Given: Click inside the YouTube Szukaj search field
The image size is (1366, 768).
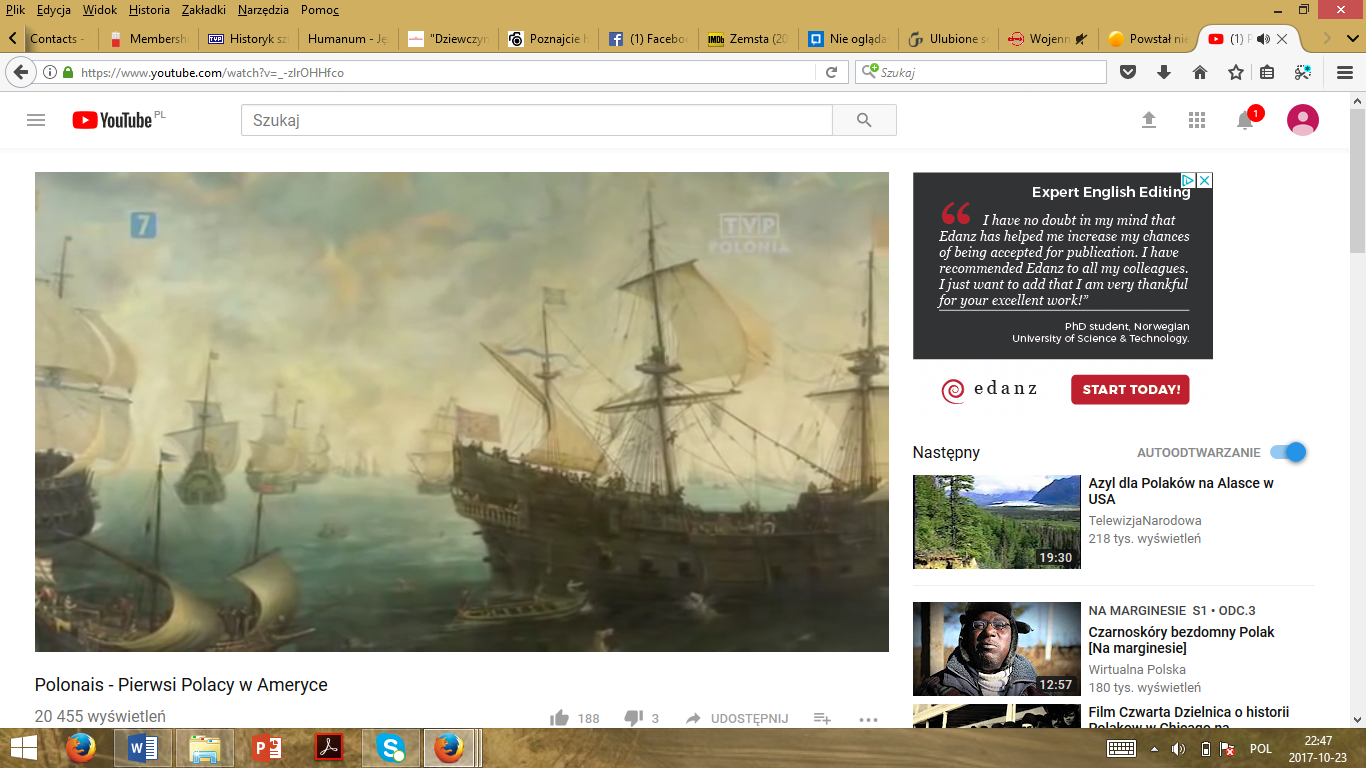Looking at the screenshot, I should pos(537,120).
